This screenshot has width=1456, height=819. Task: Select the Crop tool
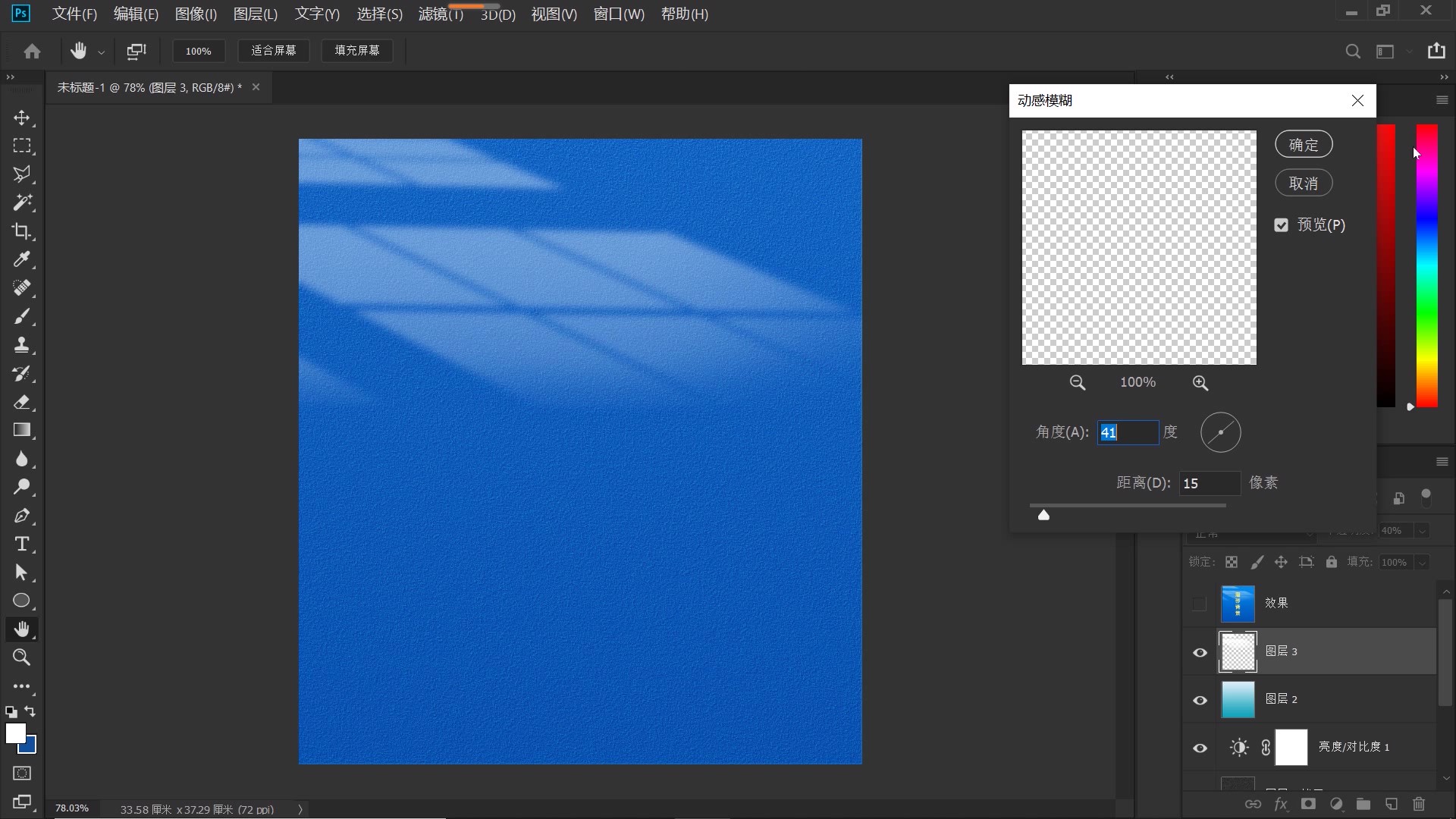(21, 231)
